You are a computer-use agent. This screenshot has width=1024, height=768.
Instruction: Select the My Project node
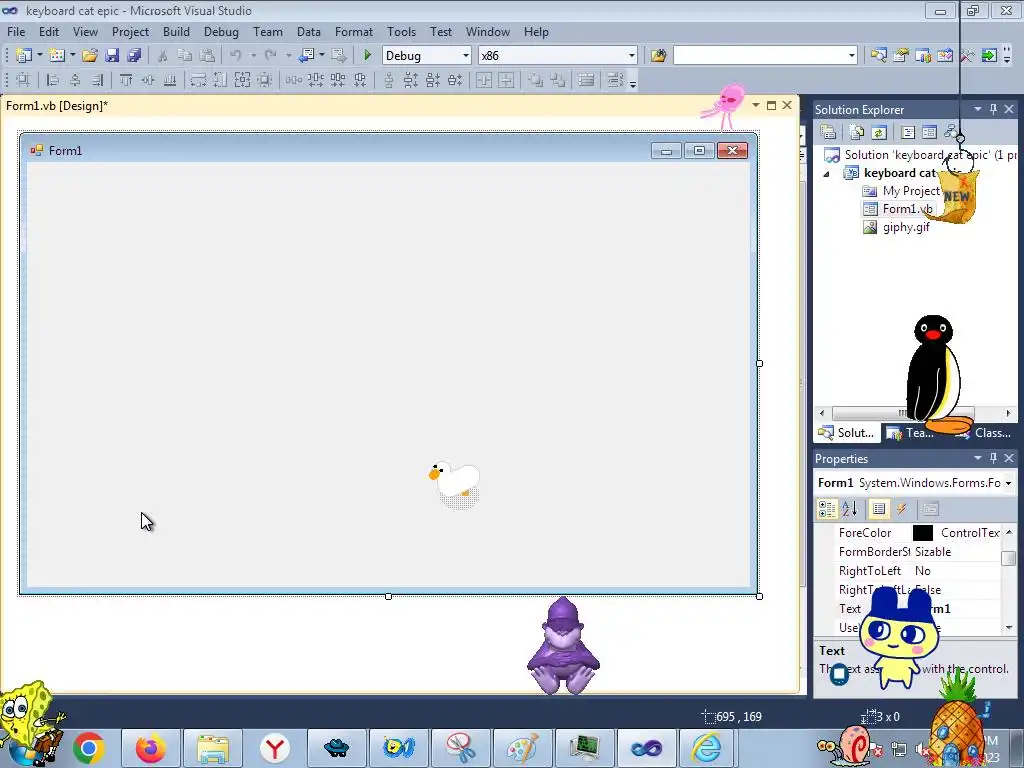910,191
